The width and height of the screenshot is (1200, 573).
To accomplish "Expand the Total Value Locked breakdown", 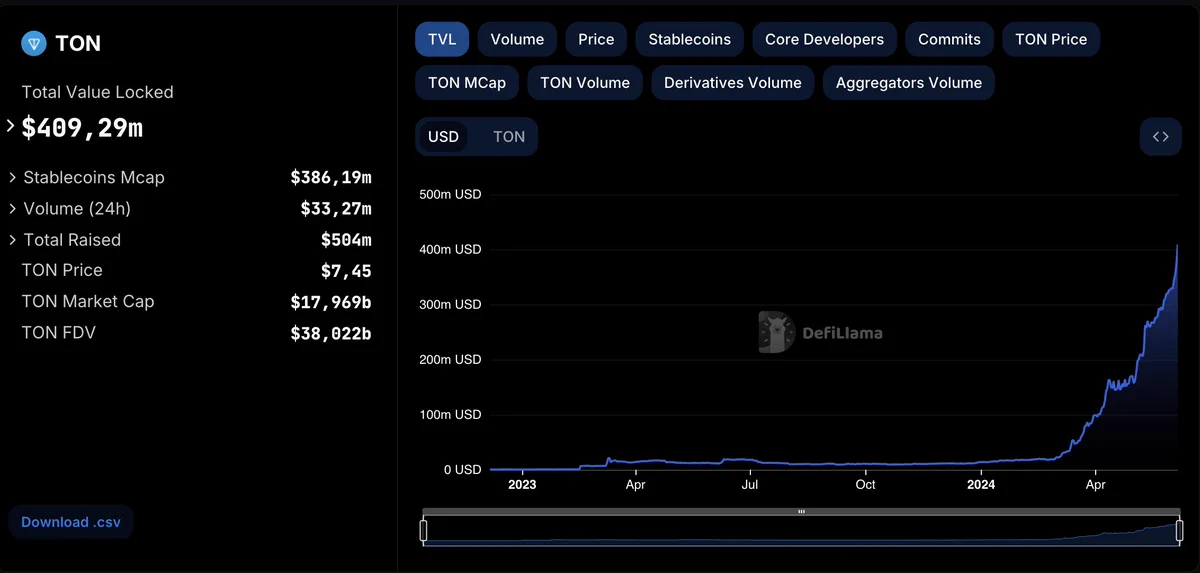I will point(11,127).
